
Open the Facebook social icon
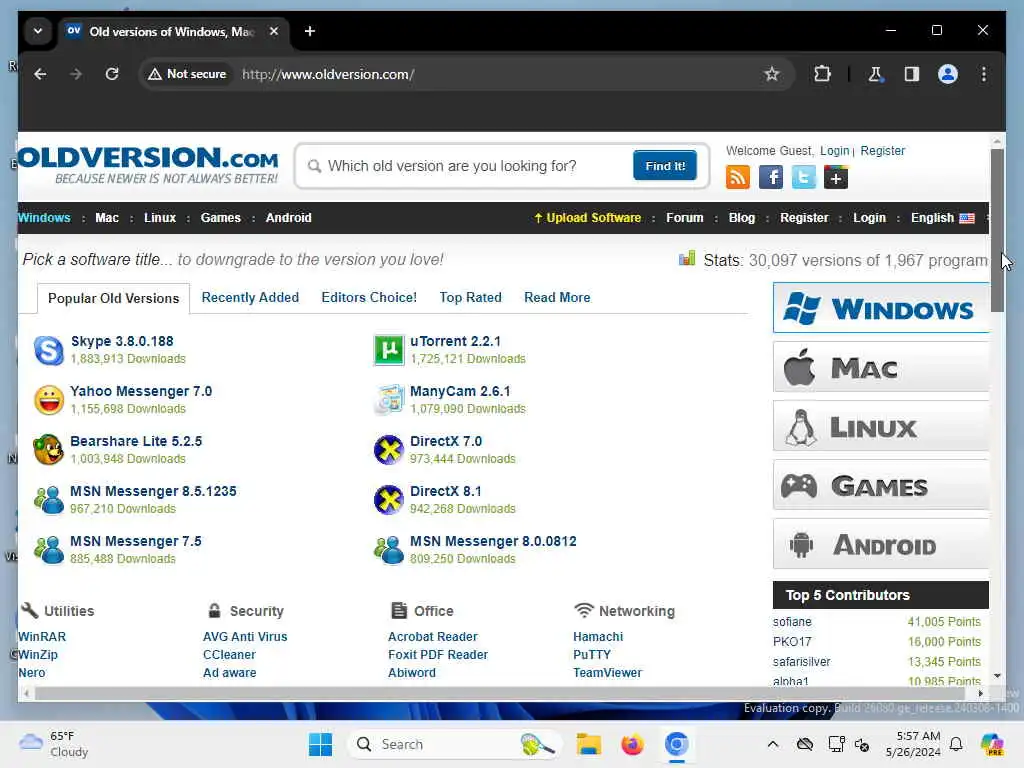pos(771,177)
